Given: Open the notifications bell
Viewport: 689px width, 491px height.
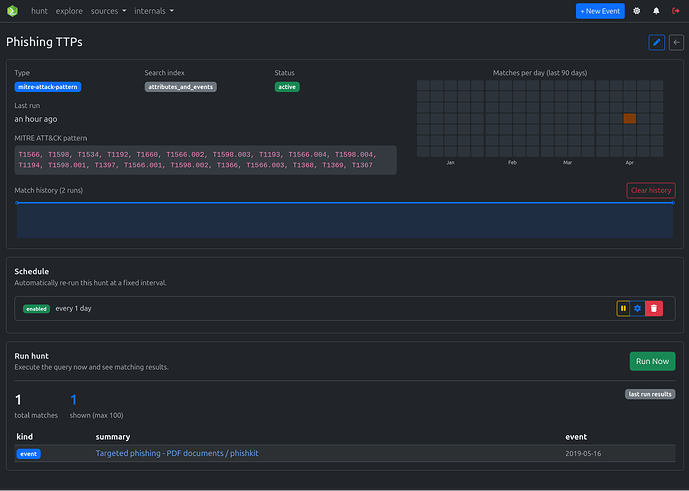Looking at the screenshot, I should pos(657,11).
